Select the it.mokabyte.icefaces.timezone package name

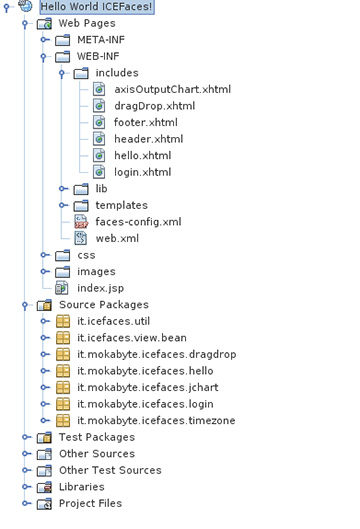point(156,421)
